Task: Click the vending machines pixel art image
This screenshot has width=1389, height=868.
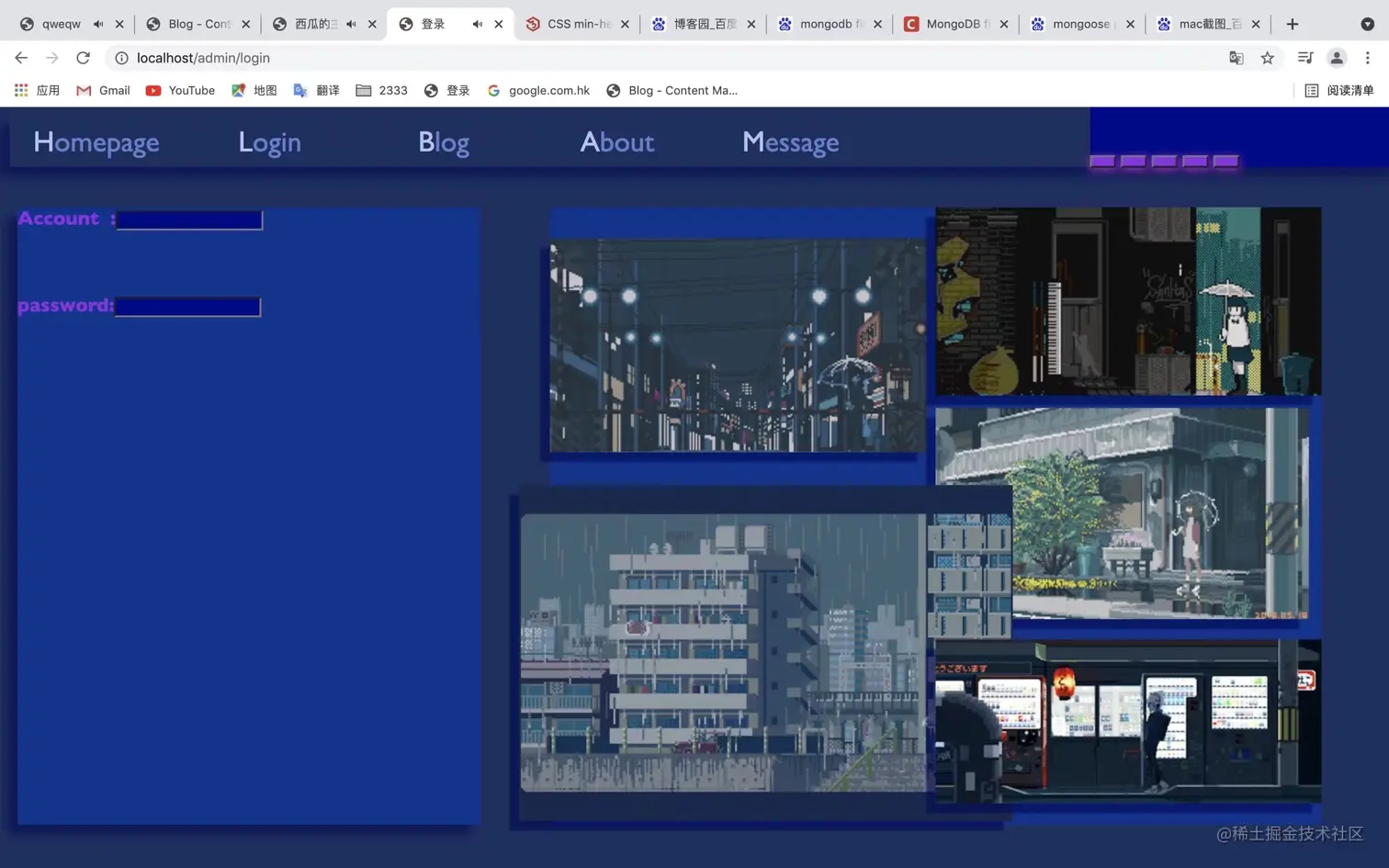Action: (x=1128, y=720)
